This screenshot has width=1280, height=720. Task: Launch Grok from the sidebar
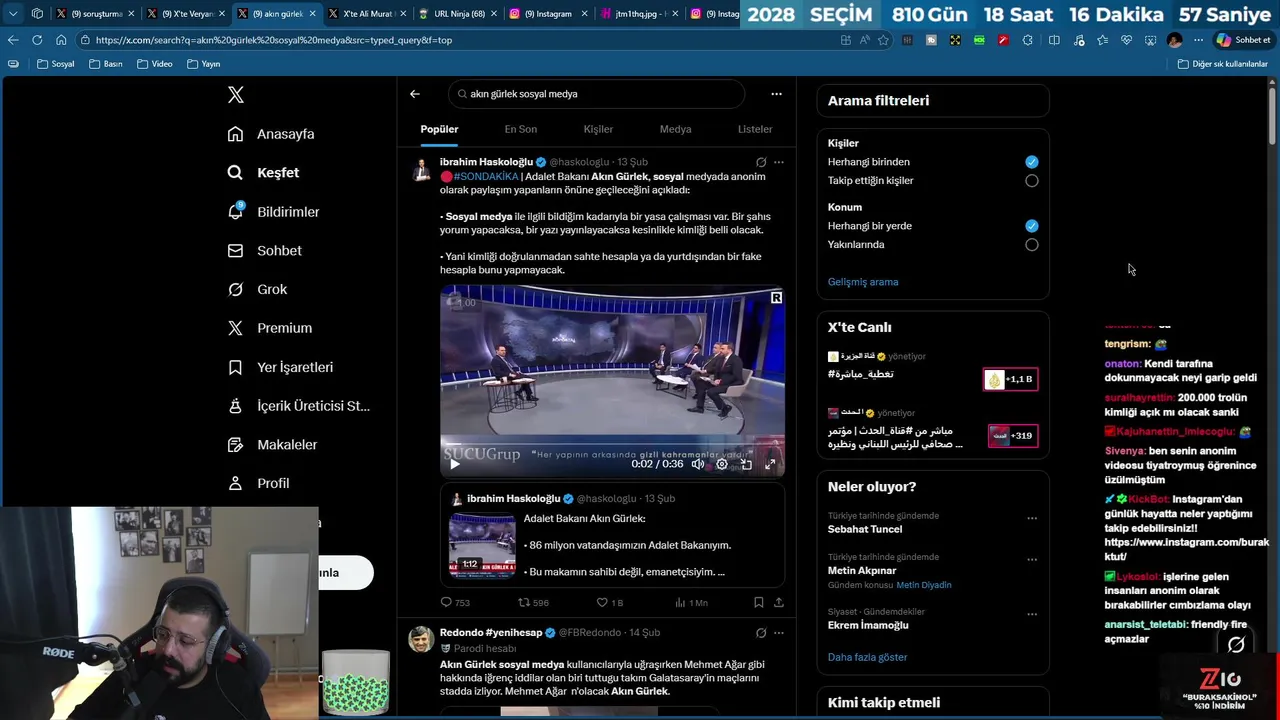(257, 289)
